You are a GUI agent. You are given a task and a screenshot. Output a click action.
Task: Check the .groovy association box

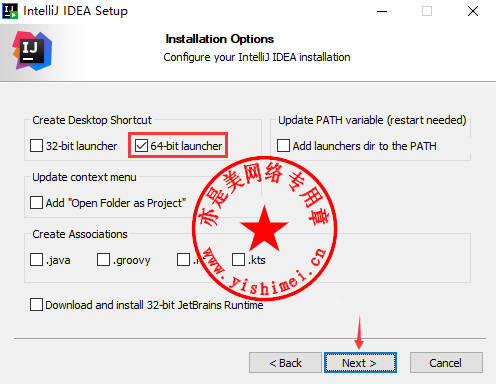coord(103,260)
